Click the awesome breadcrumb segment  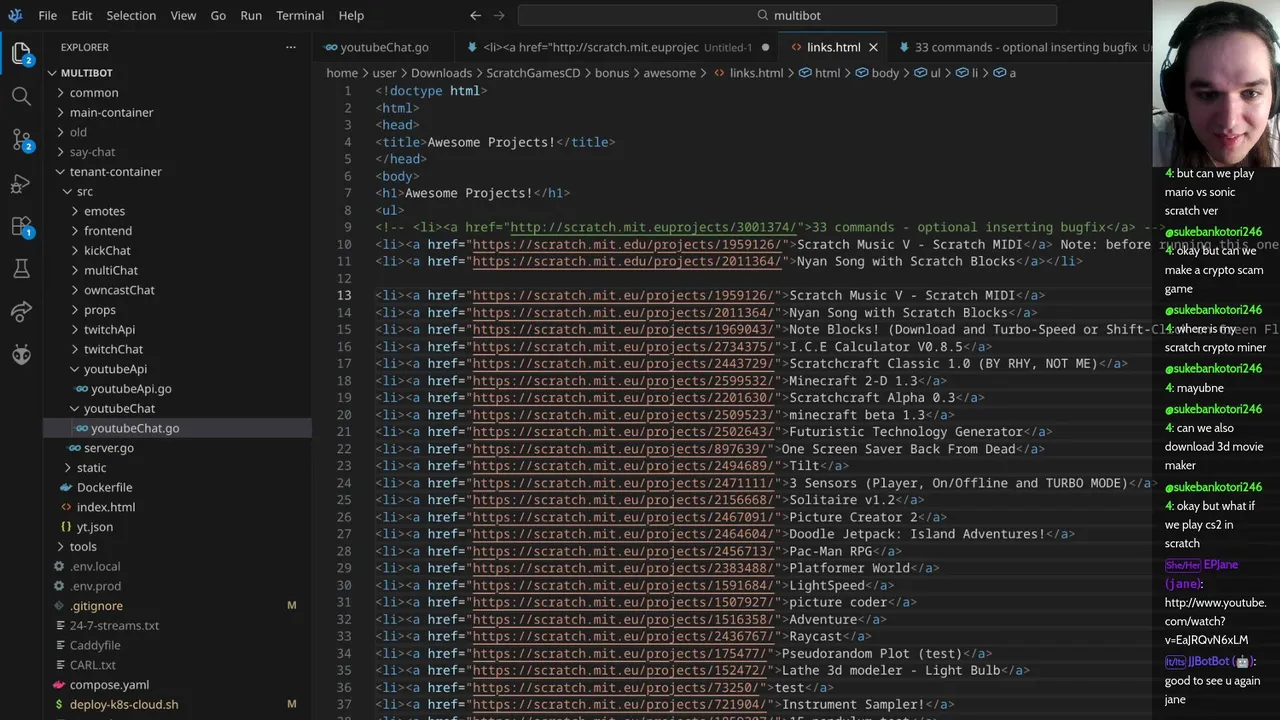(x=669, y=73)
